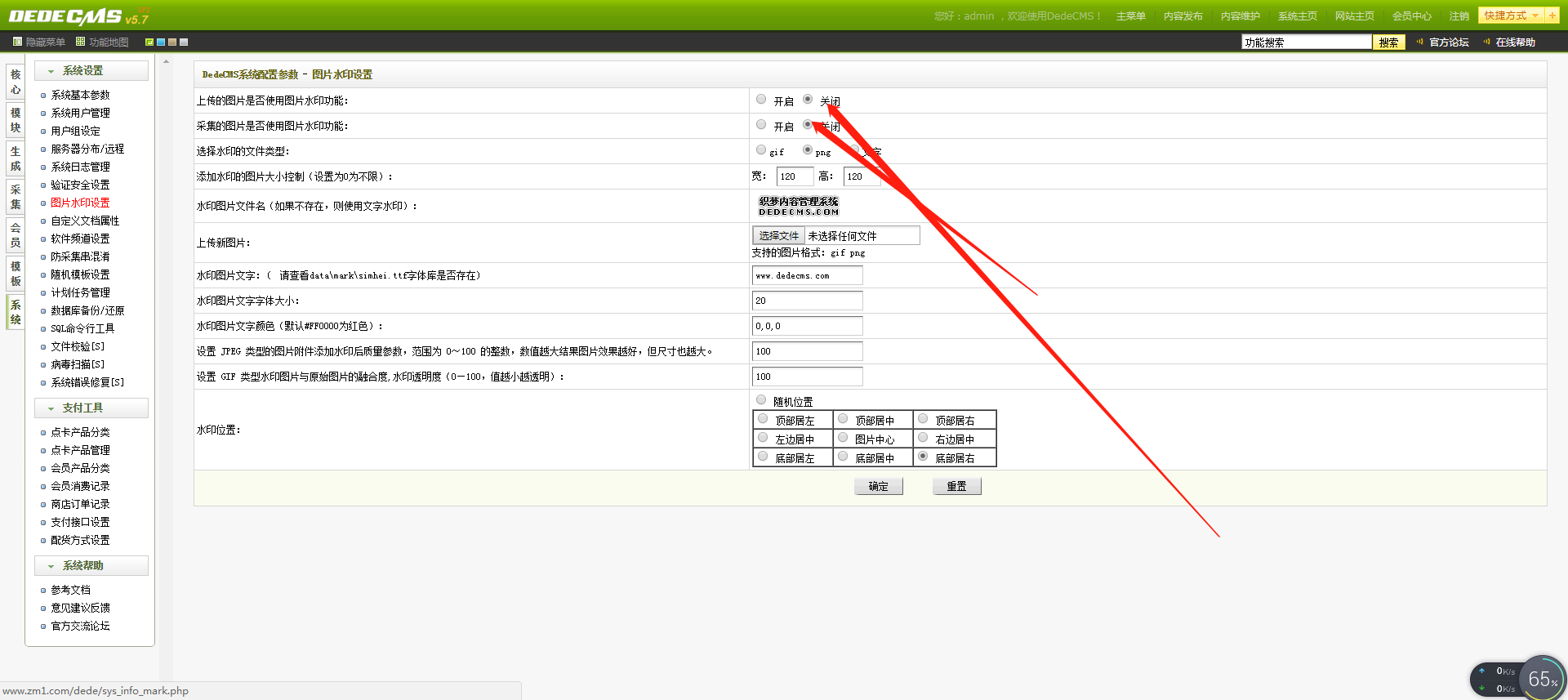Click the watermark width (宽) input
This screenshot has width=1568, height=700.
[x=795, y=176]
